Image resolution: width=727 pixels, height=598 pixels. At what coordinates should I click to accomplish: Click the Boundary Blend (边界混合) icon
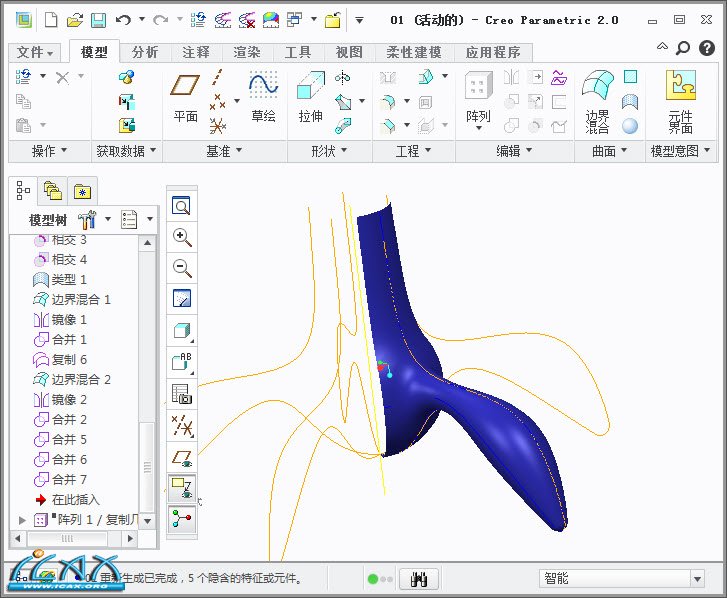coord(597,99)
